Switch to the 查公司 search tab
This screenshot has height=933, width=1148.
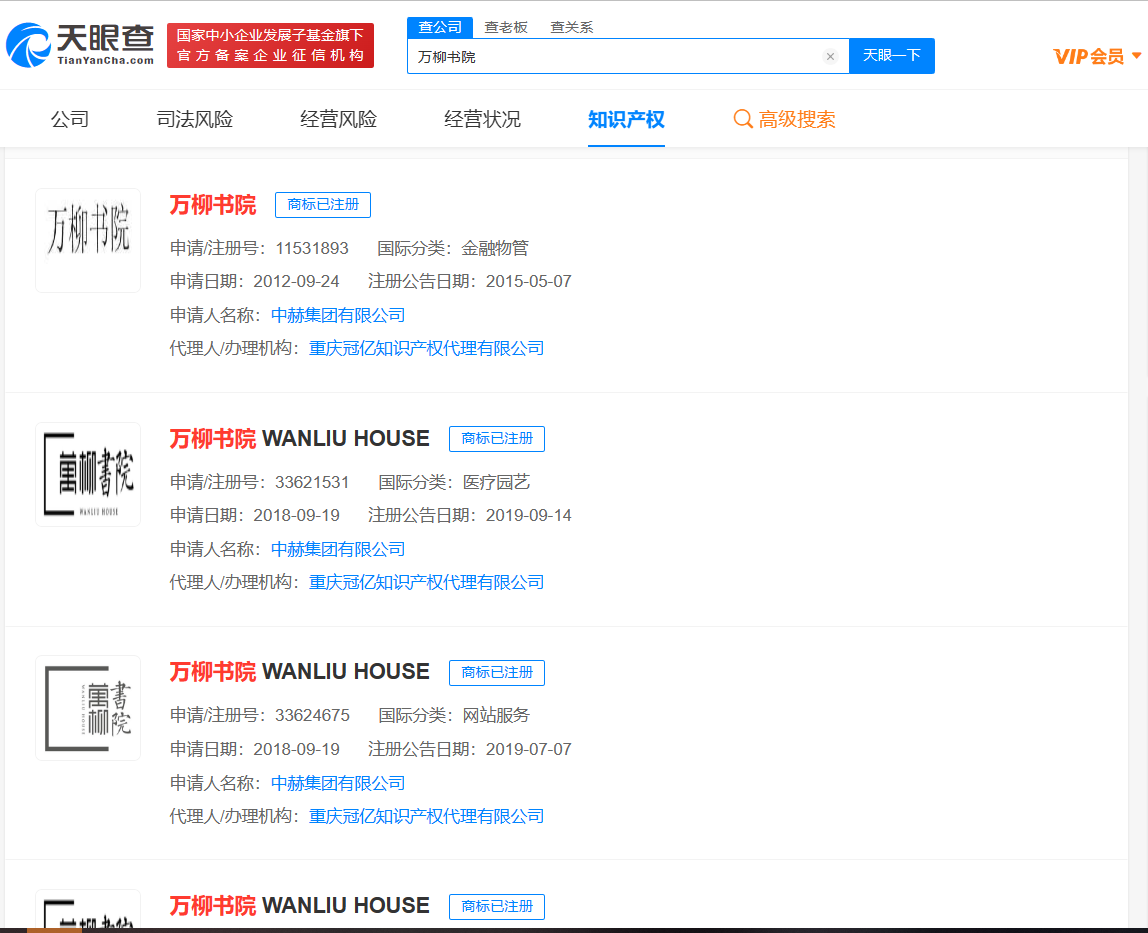(440, 28)
